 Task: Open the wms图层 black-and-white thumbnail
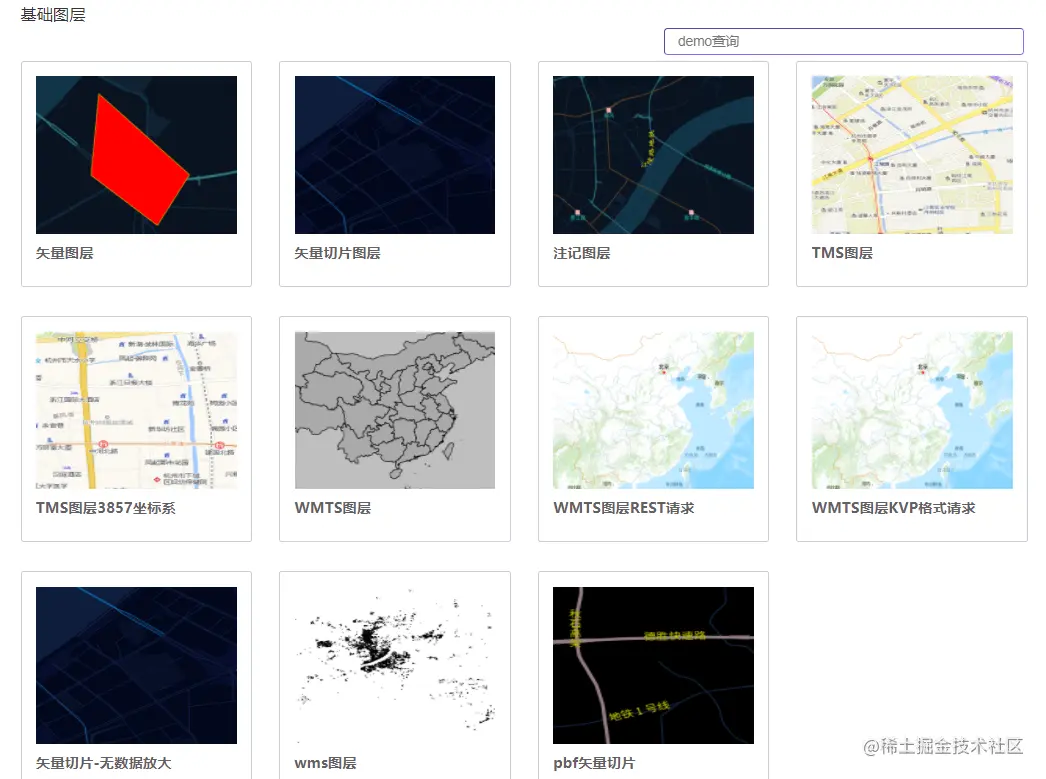click(395, 666)
